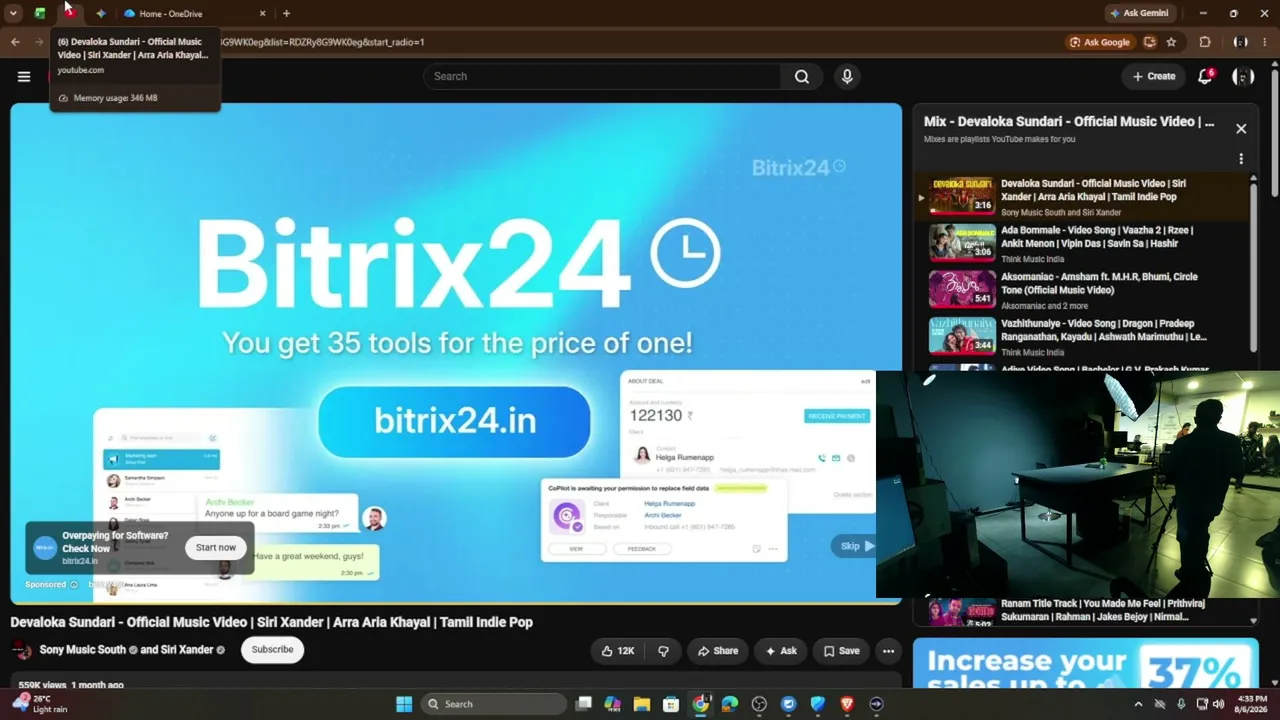Expand the system tray hidden icons chevron
Screen dimensions: 1280x720
[1138, 704]
